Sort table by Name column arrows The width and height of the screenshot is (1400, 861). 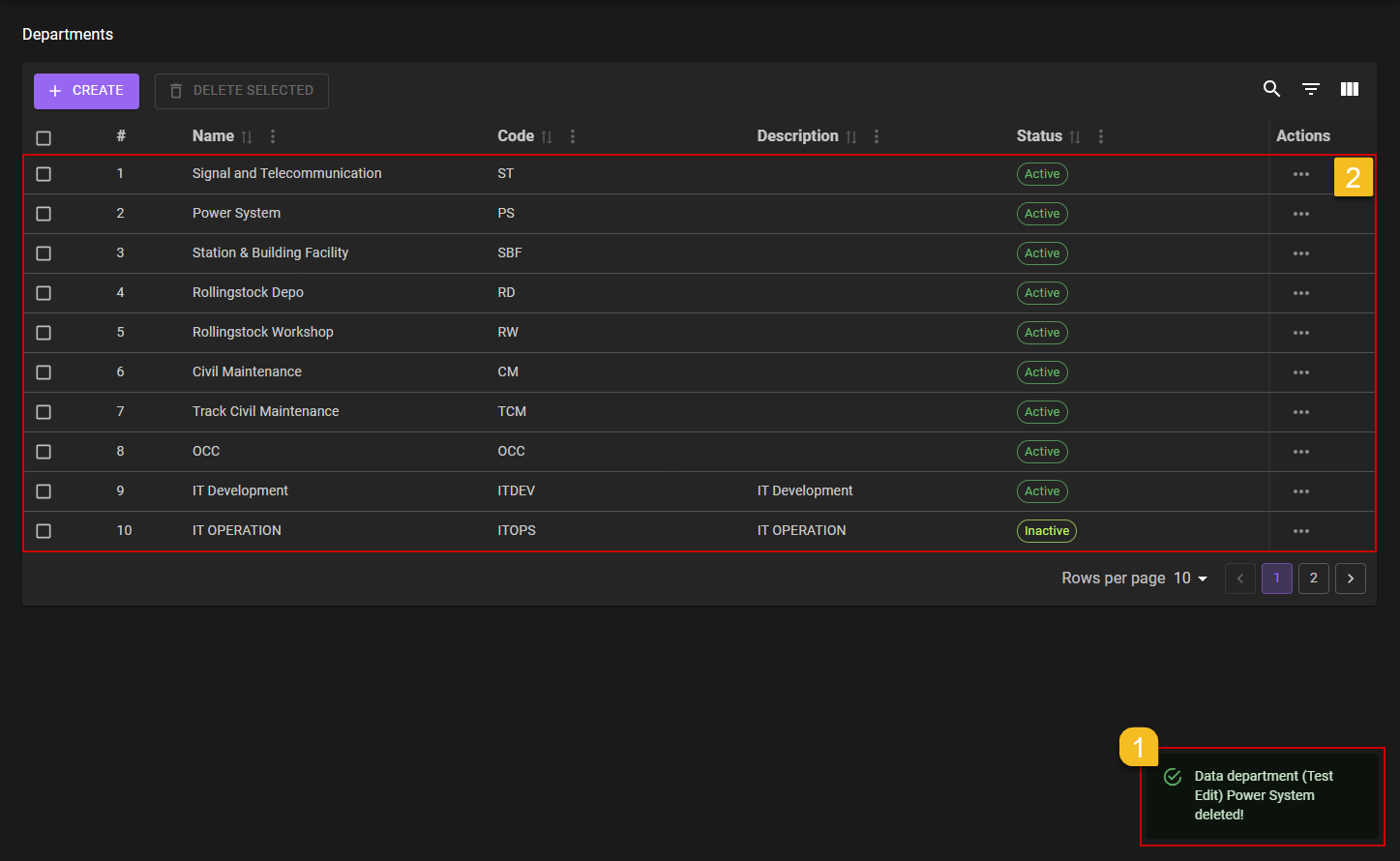pos(247,137)
